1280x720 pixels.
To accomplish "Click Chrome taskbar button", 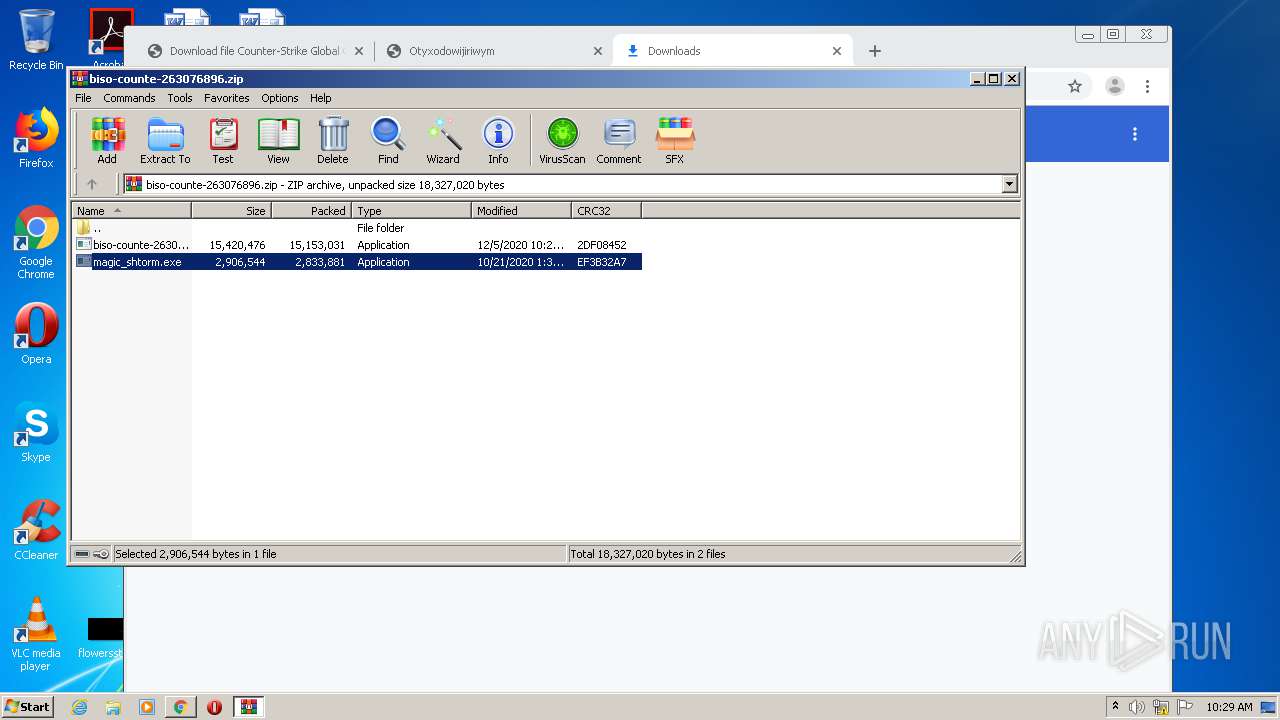I will pyautogui.click(x=180, y=707).
